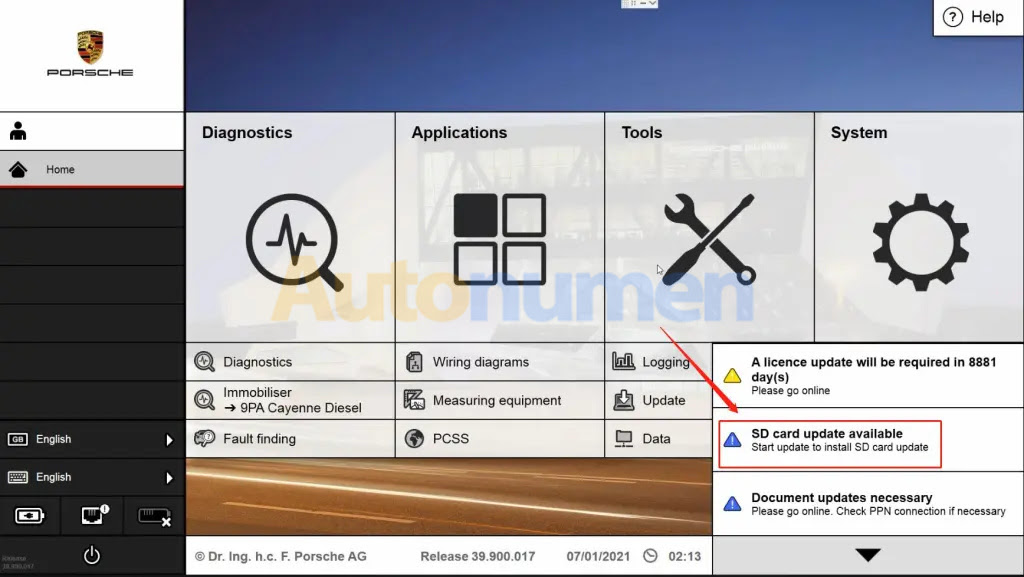
Task: Click the power button icon
Action: 92,555
